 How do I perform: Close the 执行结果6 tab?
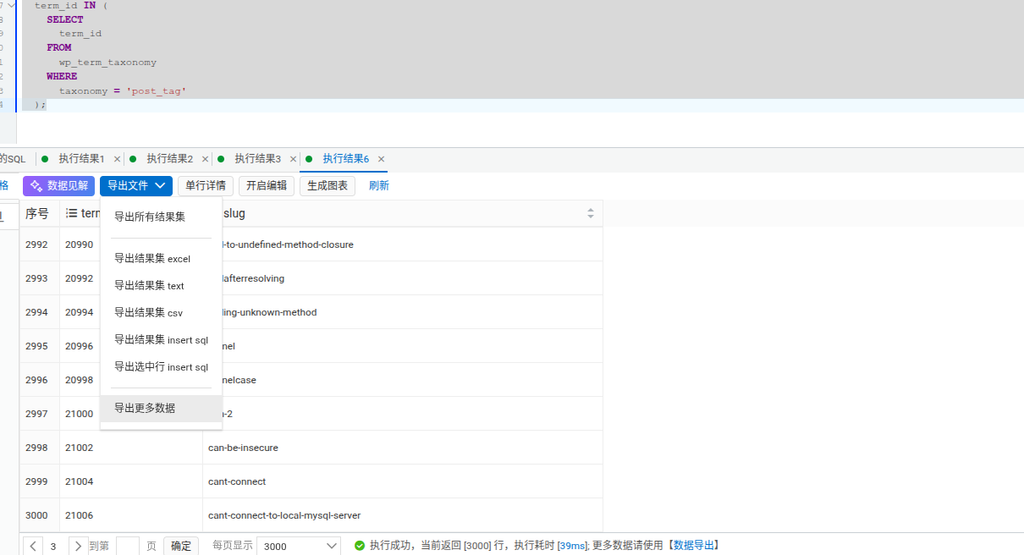tap(381, 159)
